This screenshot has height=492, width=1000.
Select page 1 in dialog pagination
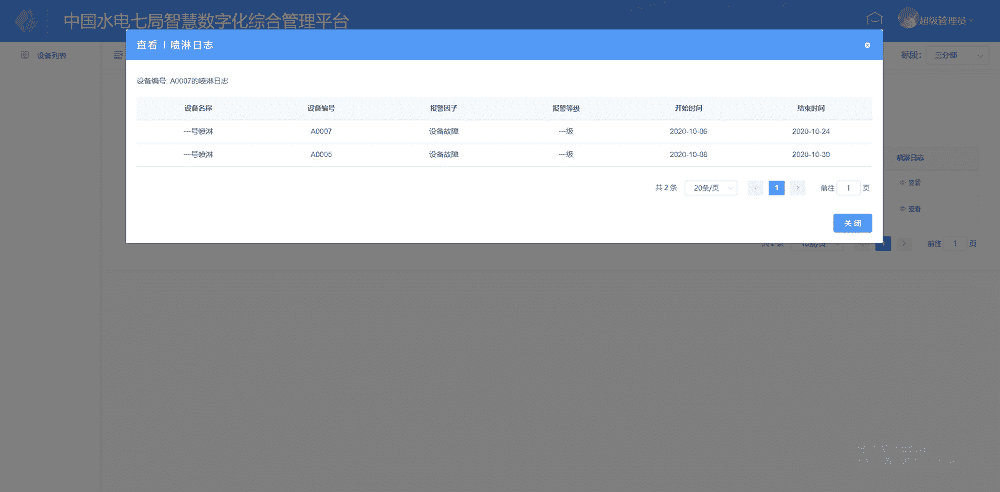click(776, 188)
